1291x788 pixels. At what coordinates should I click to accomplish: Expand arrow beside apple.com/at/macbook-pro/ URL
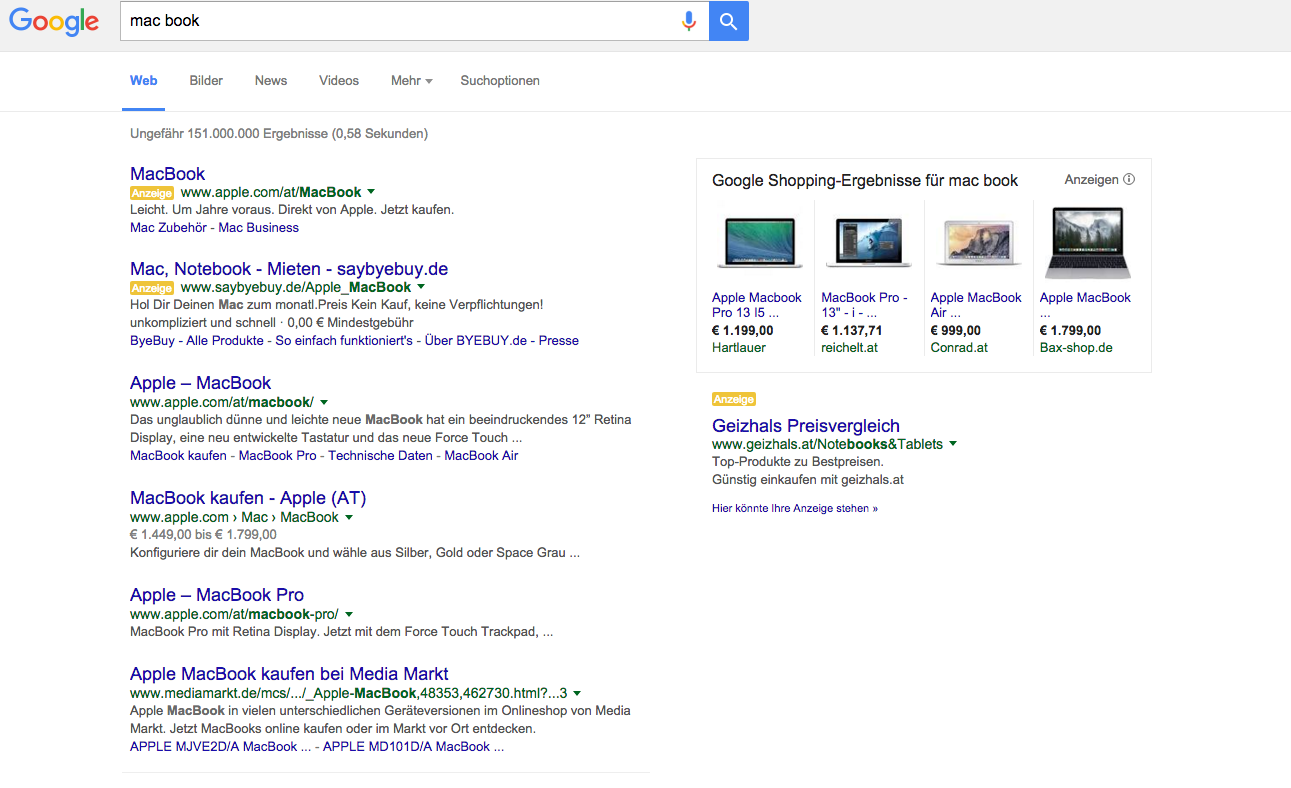click(348, 614)
